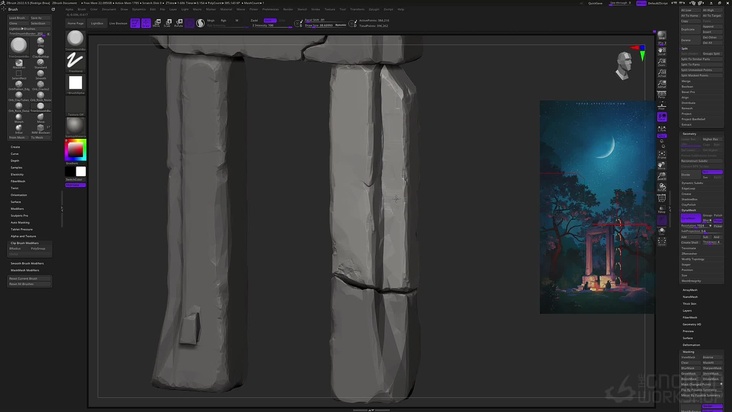This screenshot has width=732, height=412.
Task: Click the Duplicate subtool button
Action: (690, 29)
